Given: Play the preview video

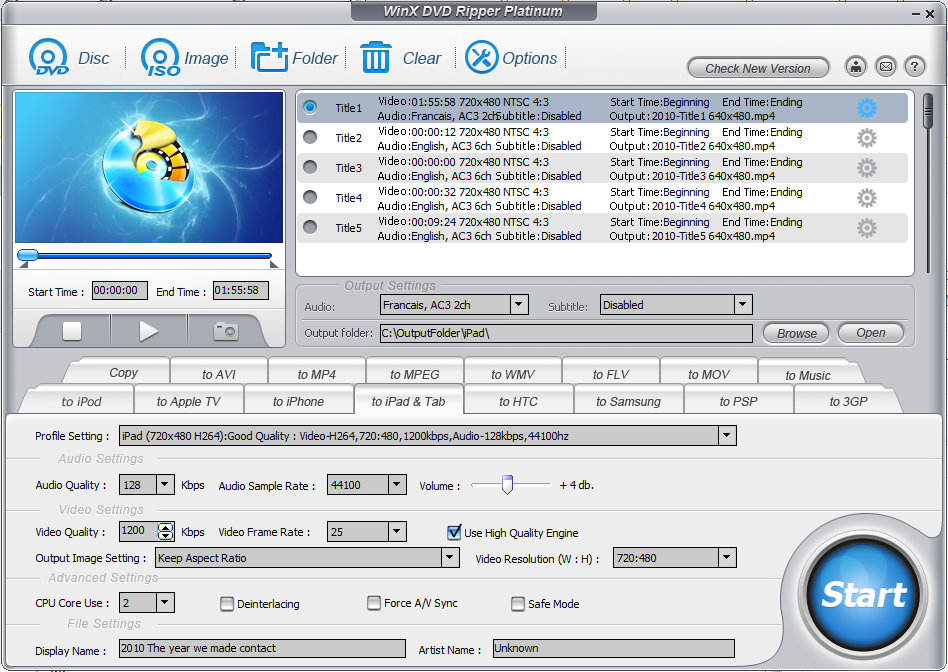Looking at the screenshot, I should (x=148, y=331).
